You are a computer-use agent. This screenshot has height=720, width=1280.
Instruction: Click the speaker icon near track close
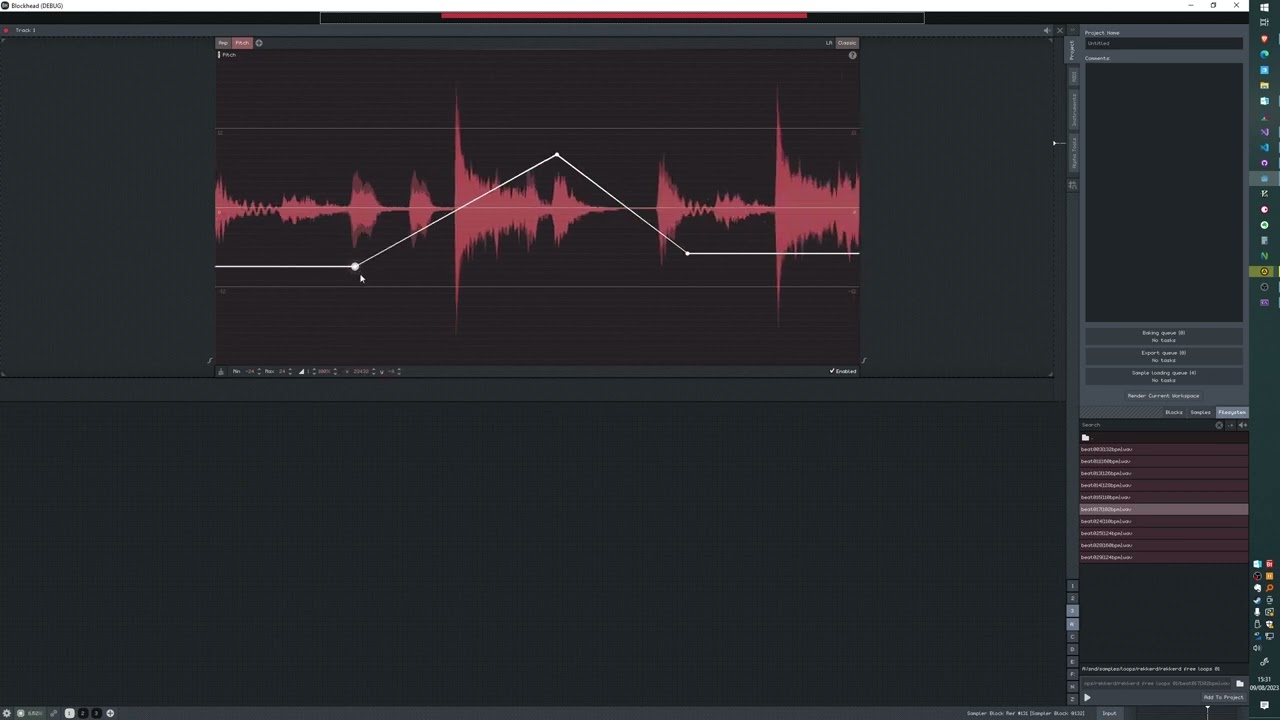1047,30
